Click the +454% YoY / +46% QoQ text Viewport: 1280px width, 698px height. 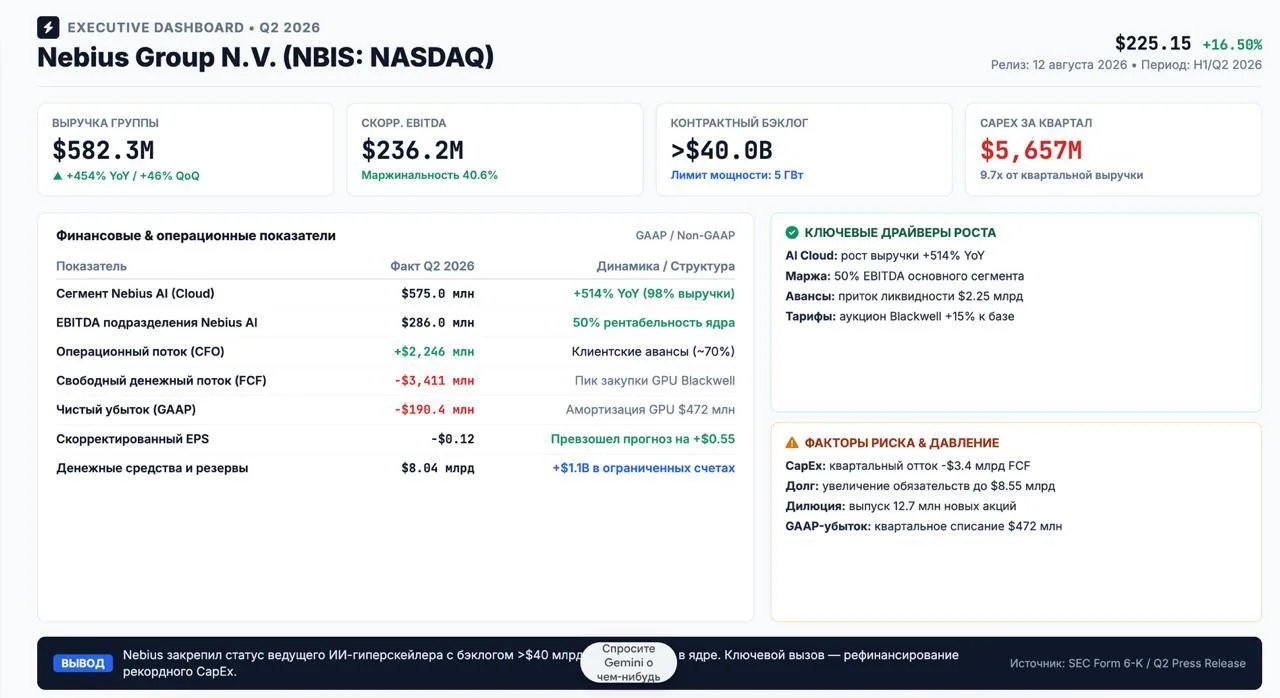pos(132,176)
